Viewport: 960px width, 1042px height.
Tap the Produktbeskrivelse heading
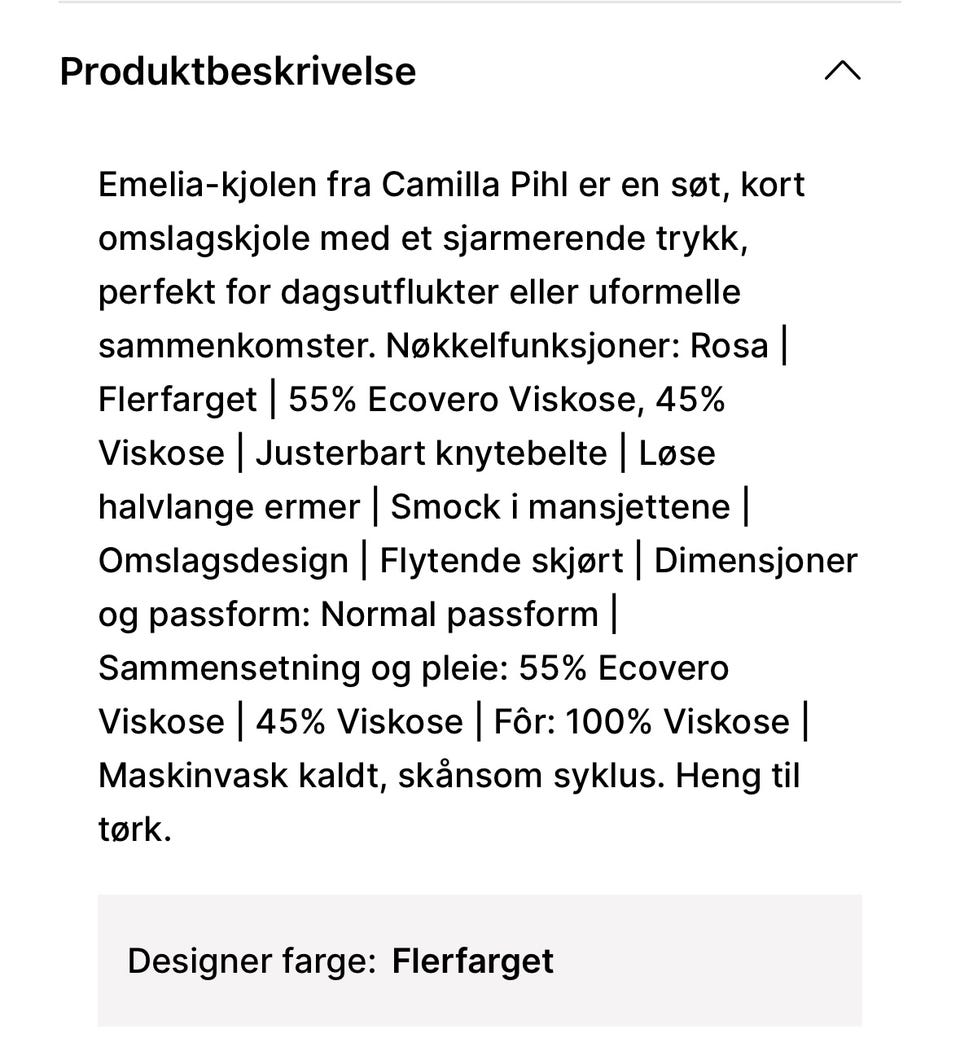[x=237, y=71]
